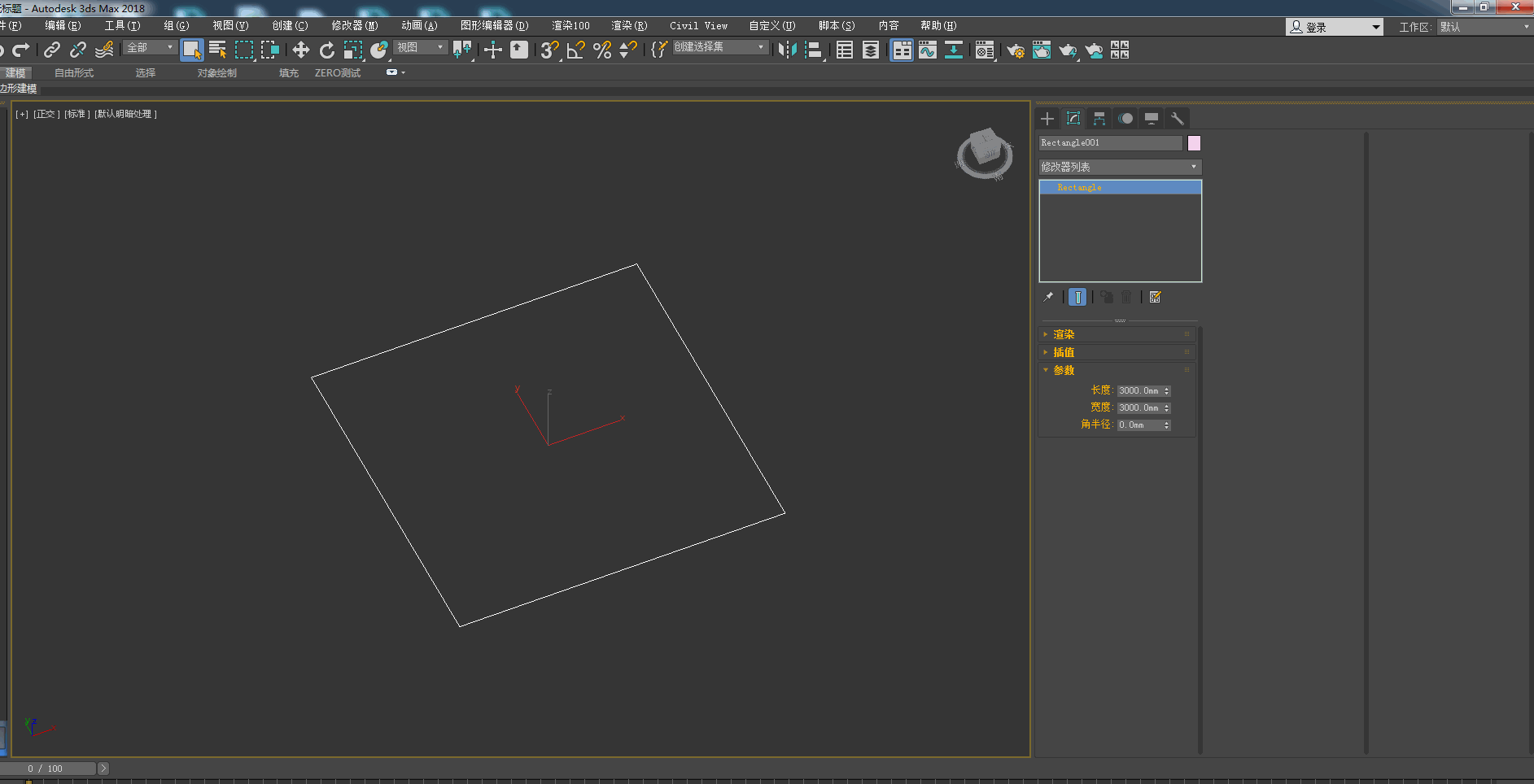The width and height of the screenshot is (1534, 784).
Task: Click the Configure Modifier Sets button
Action: pos(1155,297)
